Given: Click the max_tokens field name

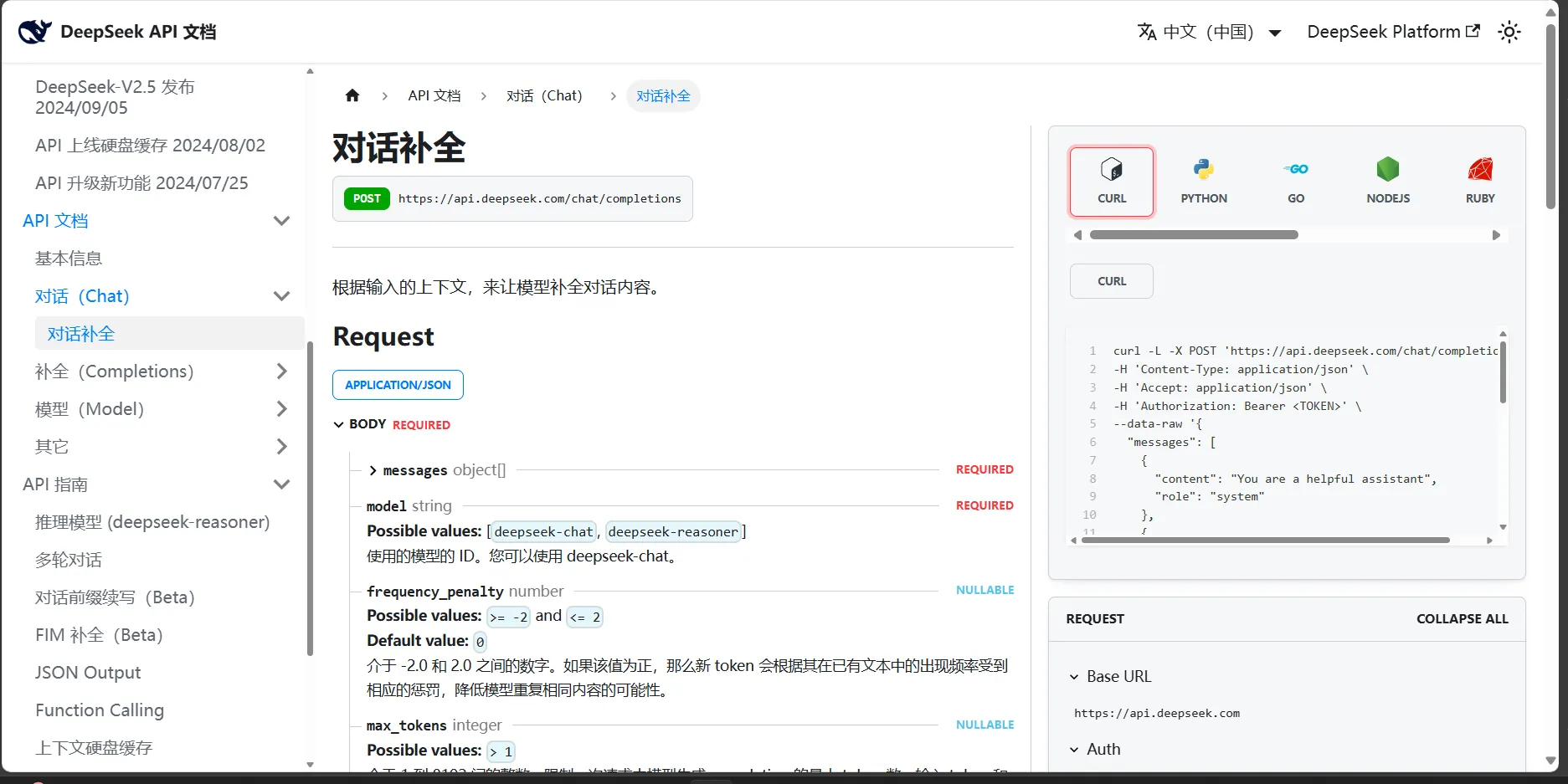Looking at the screenshot, I should point(406,725).
